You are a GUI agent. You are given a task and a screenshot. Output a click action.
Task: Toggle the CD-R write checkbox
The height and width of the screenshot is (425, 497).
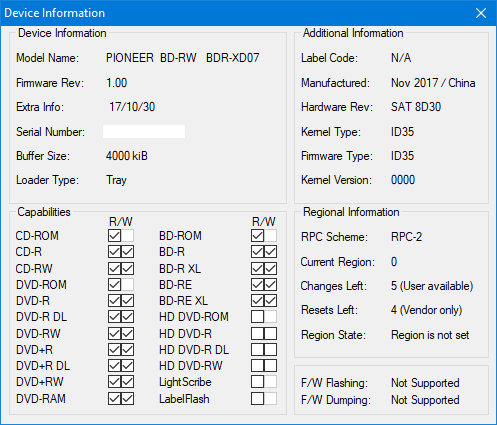tap(128, 252)
